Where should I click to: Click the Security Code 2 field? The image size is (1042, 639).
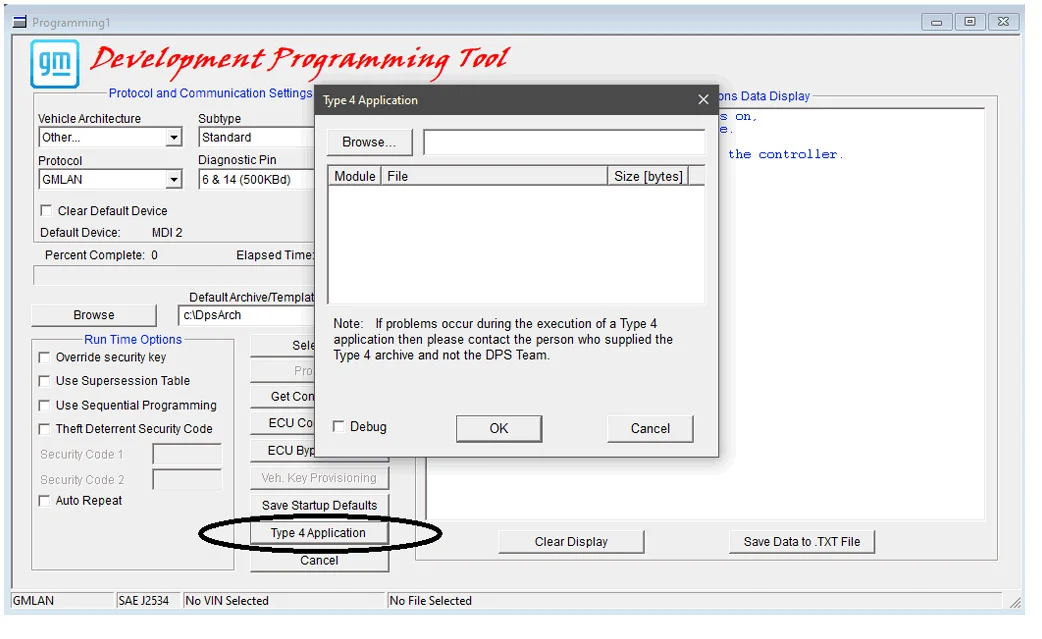pyautogui.click(x=187, y=480)
